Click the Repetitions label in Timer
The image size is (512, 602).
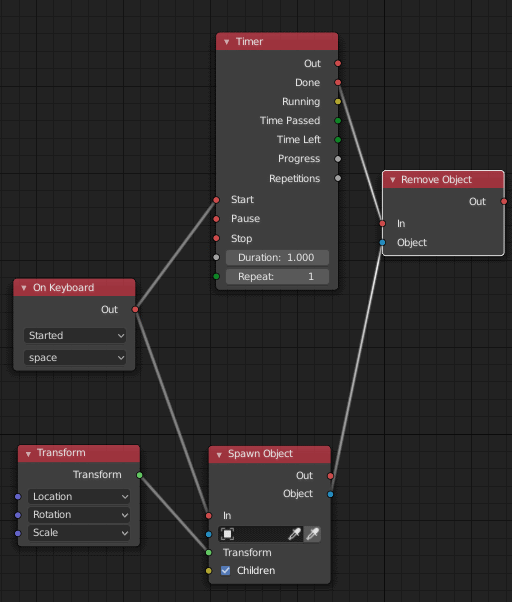pos(294,179)
